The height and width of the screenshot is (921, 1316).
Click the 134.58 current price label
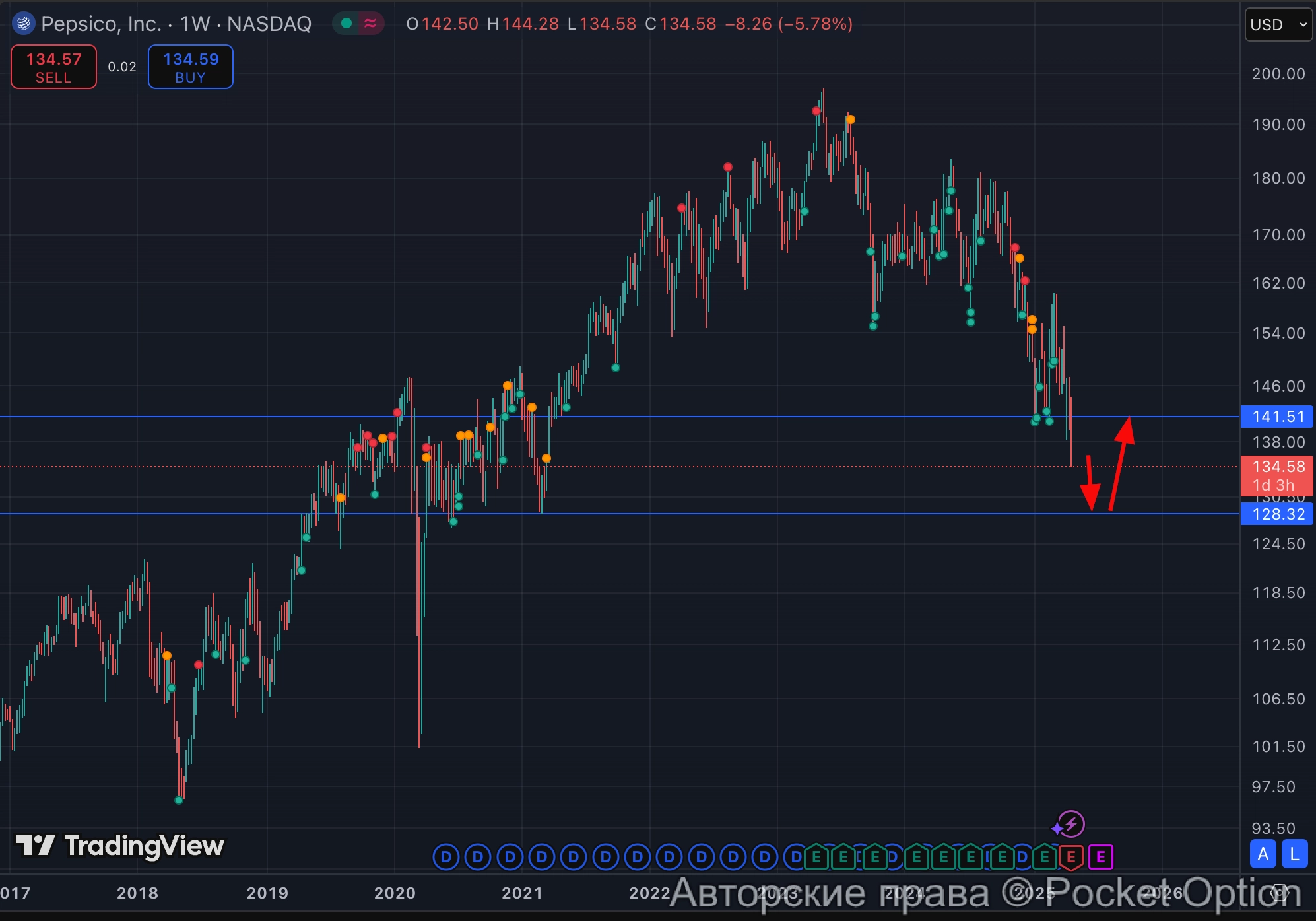click(x=1277, y=467)
